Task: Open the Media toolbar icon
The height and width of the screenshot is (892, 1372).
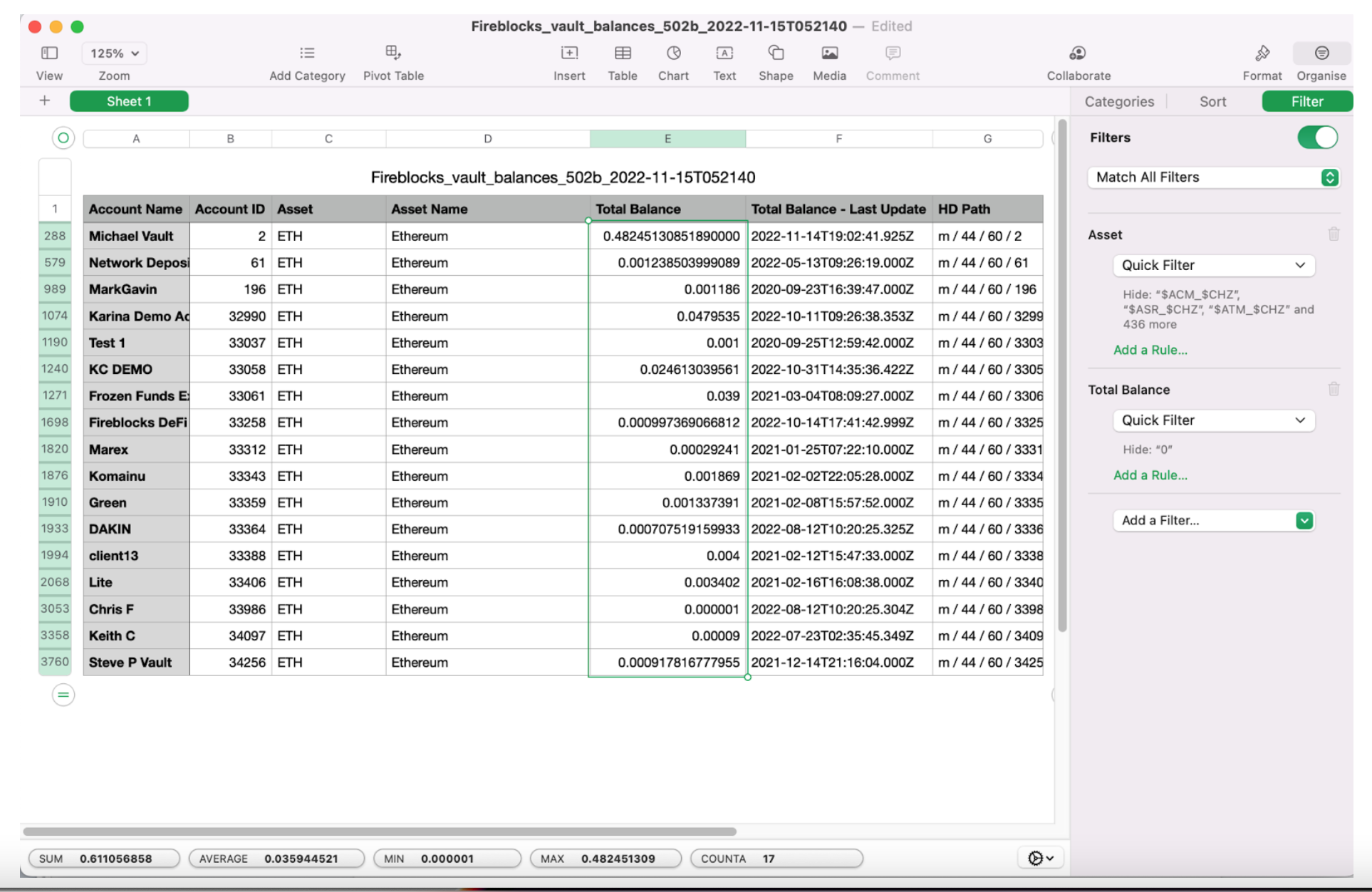Action: (830, 53)
